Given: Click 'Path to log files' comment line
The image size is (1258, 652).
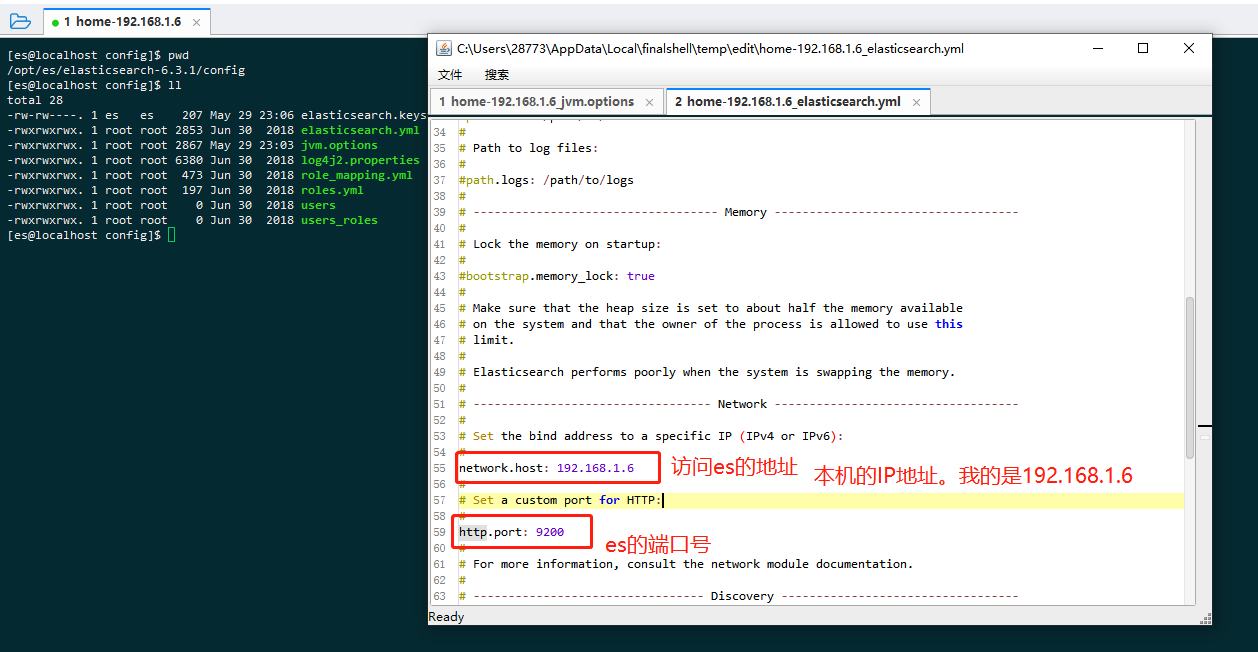Looking at the screenshot, I should (528, 148).
